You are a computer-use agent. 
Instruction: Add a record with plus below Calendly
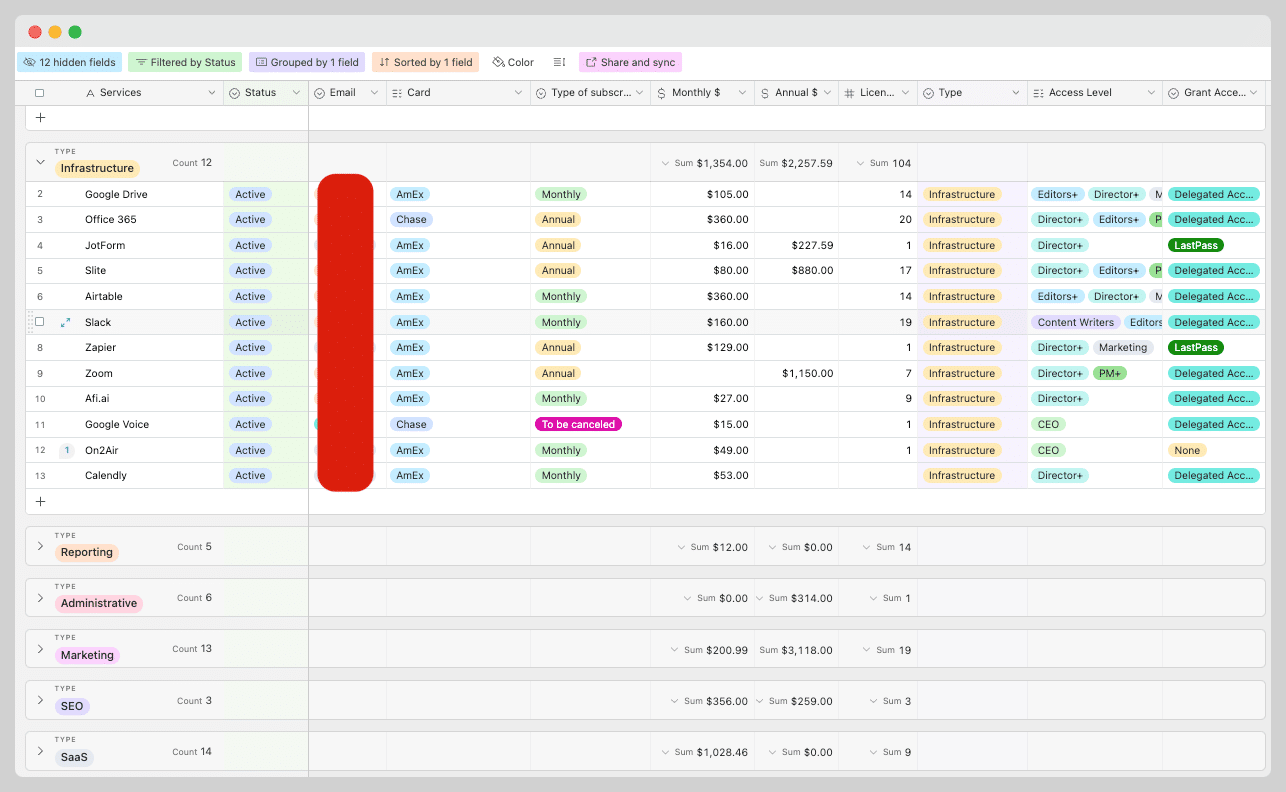click(x=40, y=502)
